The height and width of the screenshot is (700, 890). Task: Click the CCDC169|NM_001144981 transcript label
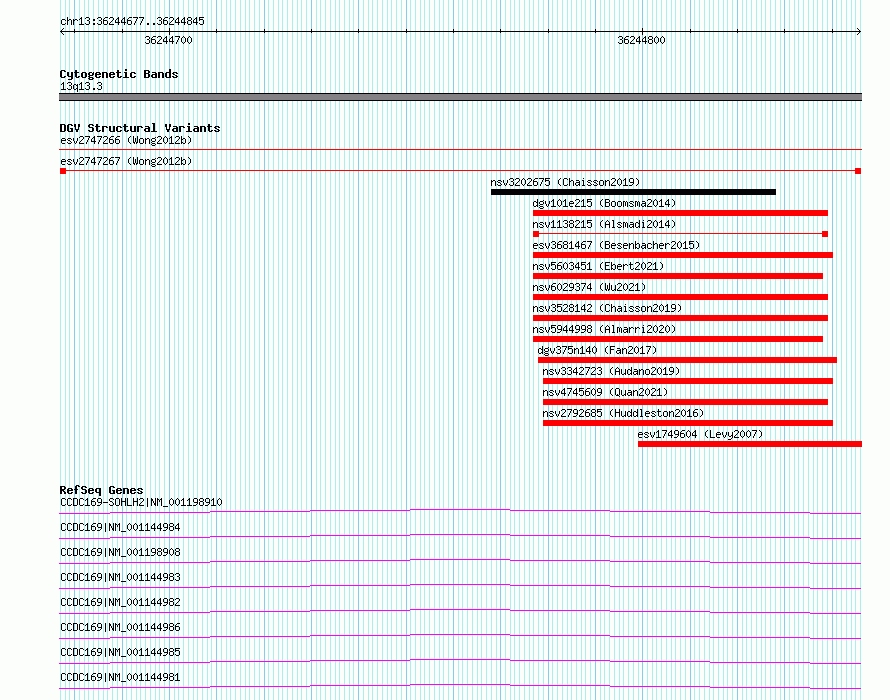click(120, 677)
